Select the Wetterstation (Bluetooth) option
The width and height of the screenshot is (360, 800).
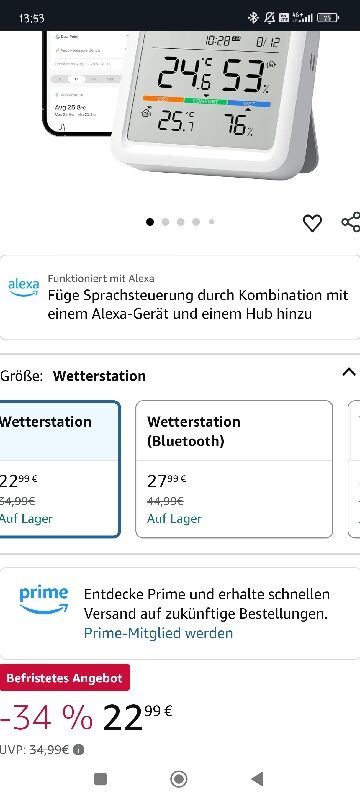(234, 469)
